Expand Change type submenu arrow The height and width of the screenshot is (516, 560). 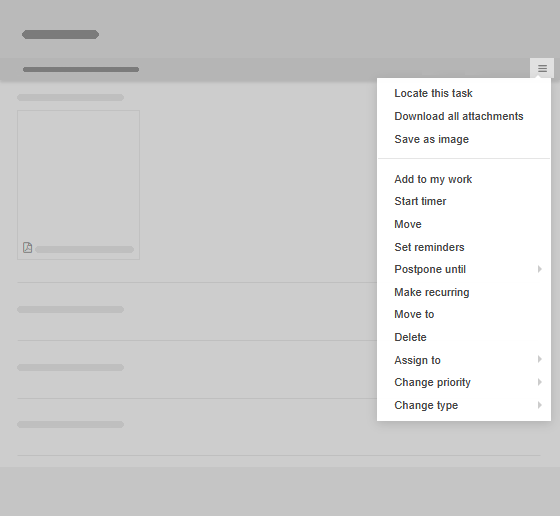click(x=540, y=405)
